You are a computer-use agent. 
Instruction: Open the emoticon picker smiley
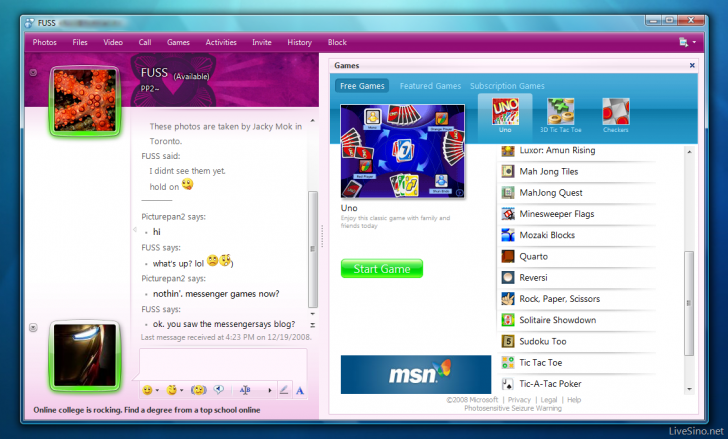(147, 390)
